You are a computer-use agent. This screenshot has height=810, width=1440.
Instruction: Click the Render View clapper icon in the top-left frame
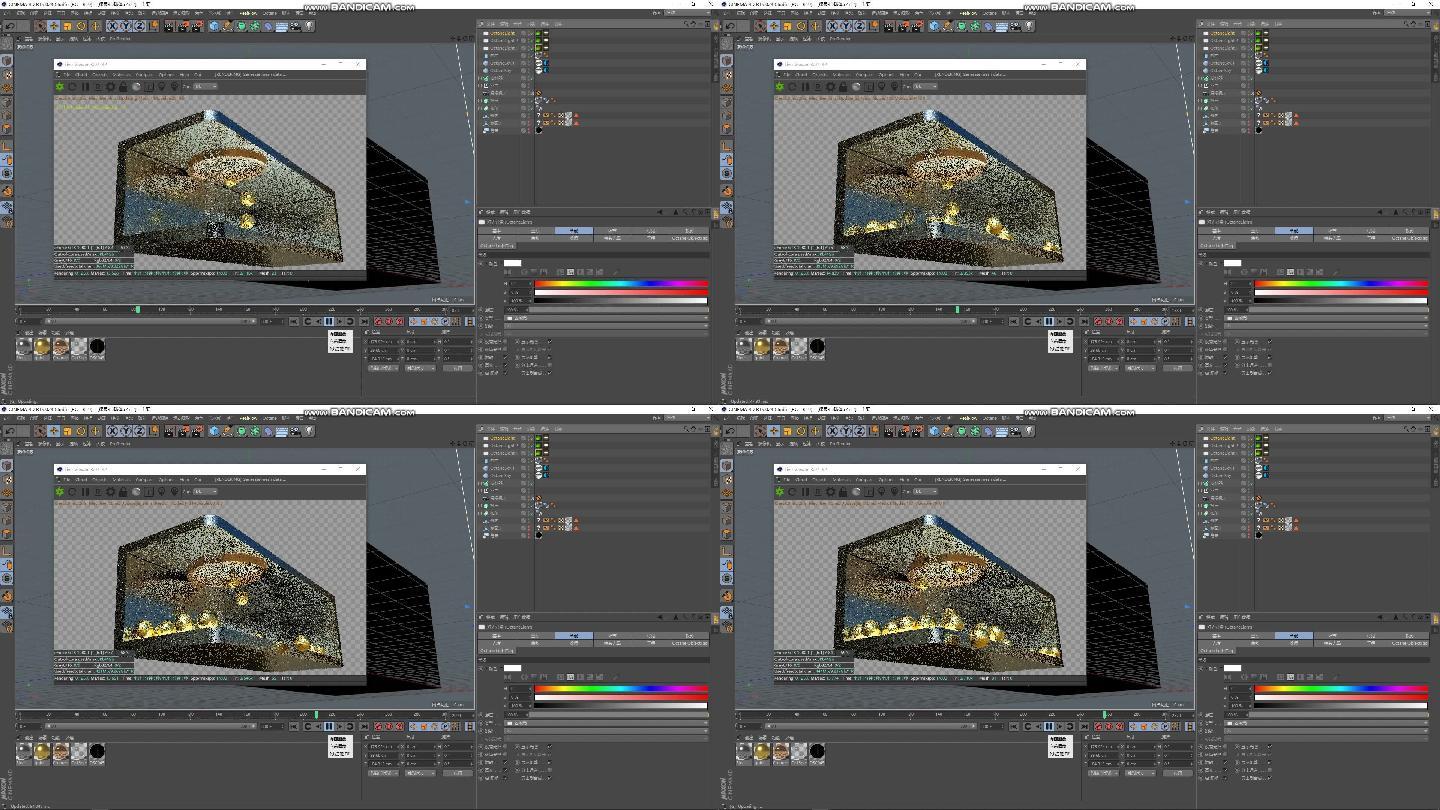169,26
